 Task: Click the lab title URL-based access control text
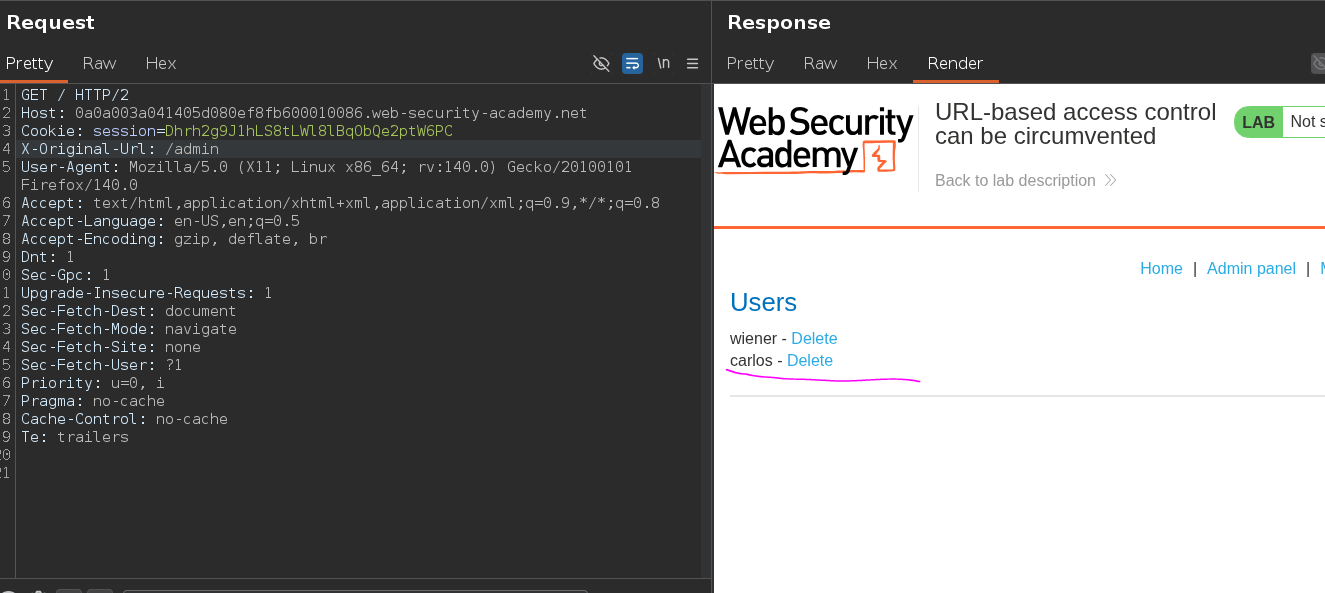(1075, 124)
